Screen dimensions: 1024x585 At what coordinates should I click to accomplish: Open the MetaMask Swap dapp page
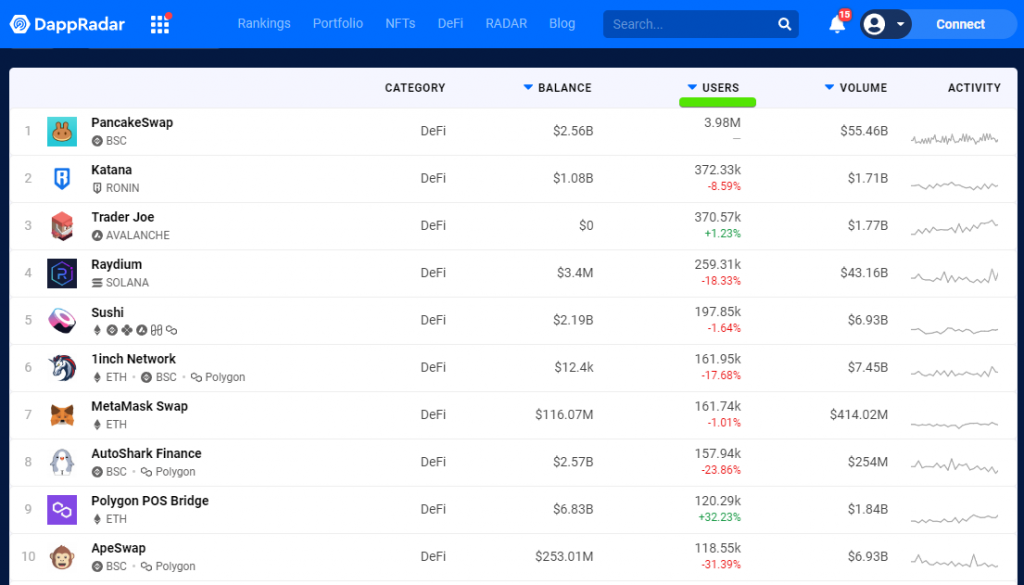coord(140,406)
